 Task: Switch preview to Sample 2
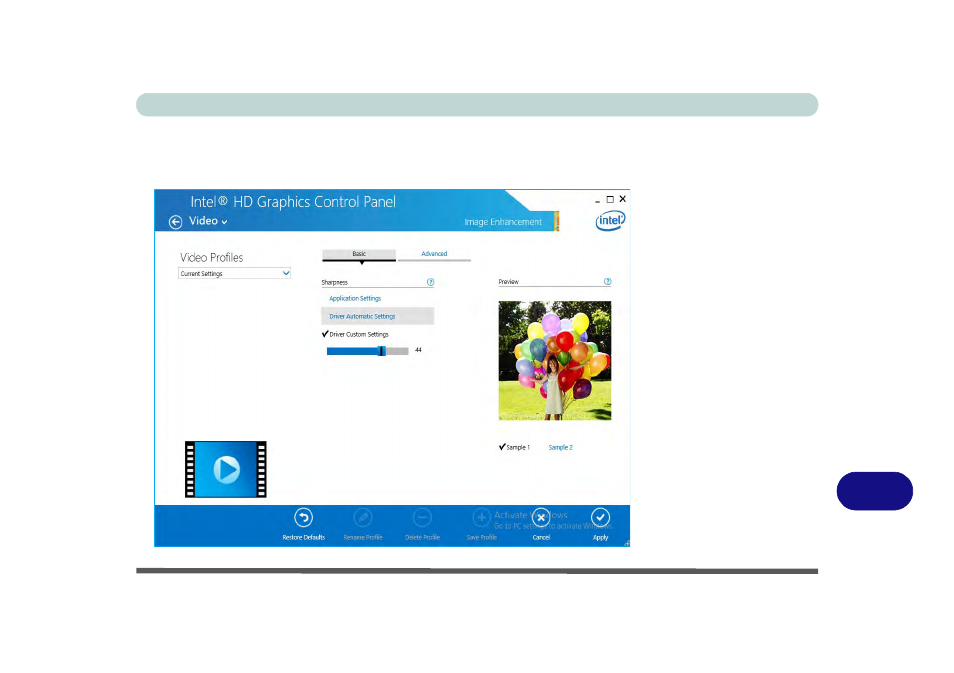point(560,447)
